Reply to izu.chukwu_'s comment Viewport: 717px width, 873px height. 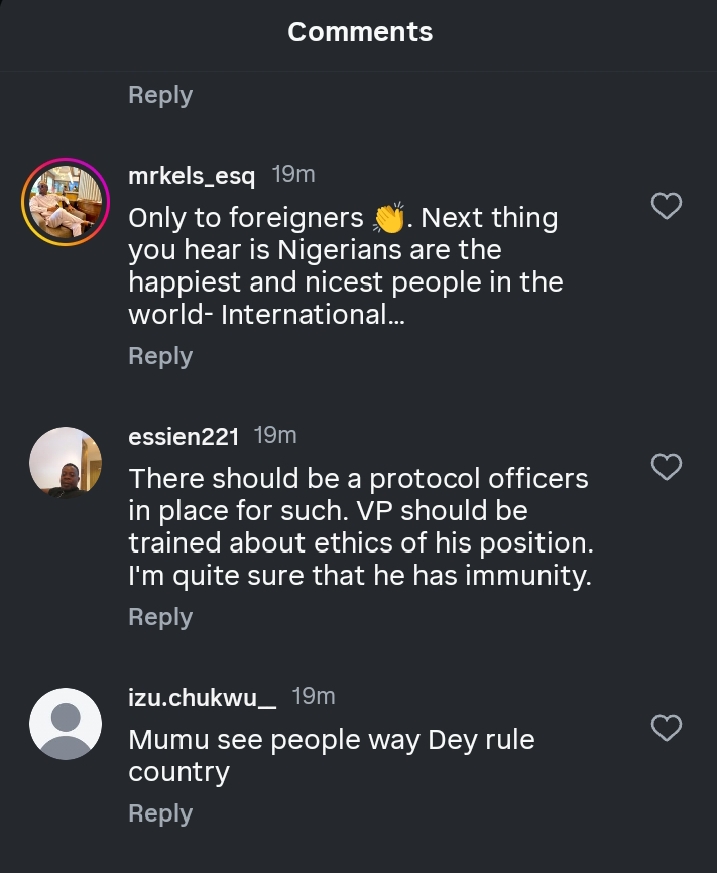pos(160,814)
